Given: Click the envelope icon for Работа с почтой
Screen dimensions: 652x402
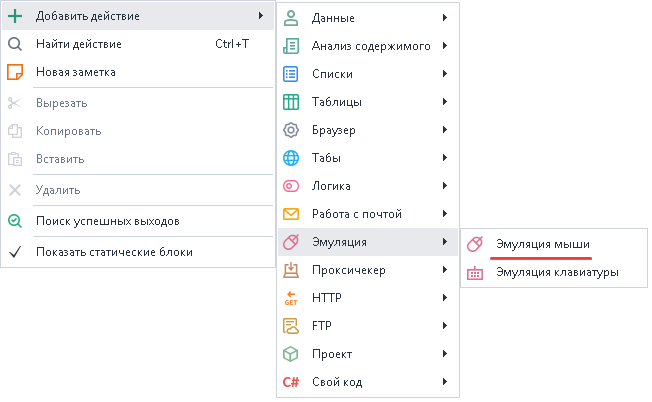Looking at the screenshot, I should tap(291, 214).
